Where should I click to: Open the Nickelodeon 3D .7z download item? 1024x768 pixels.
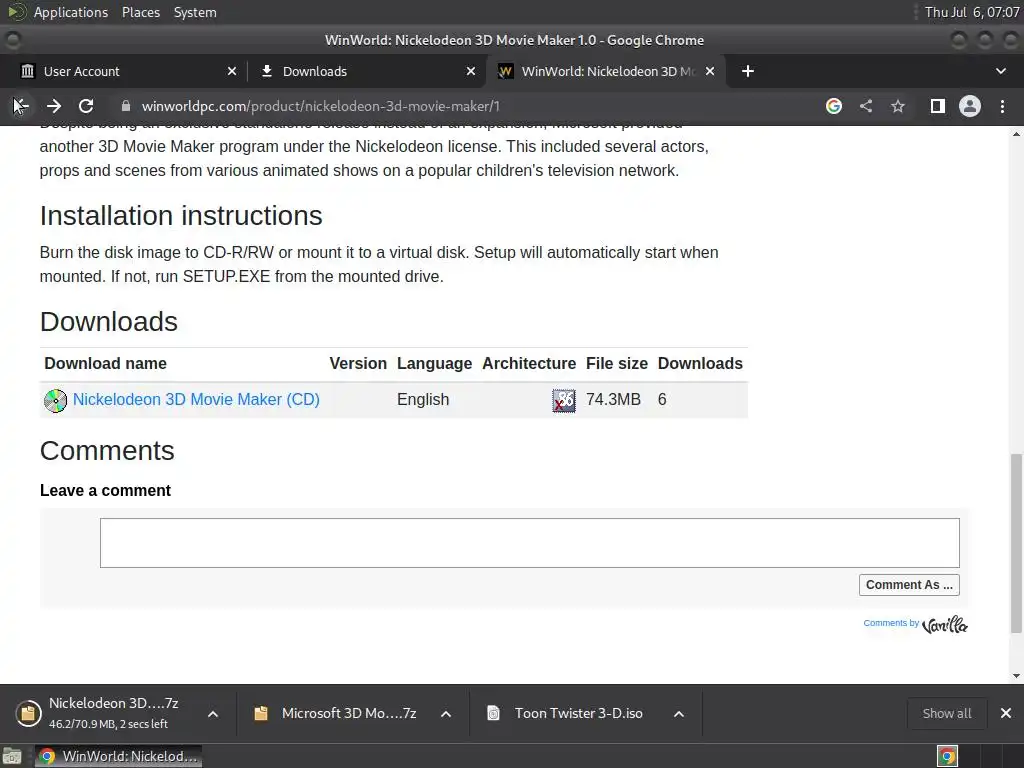[104, 713]
